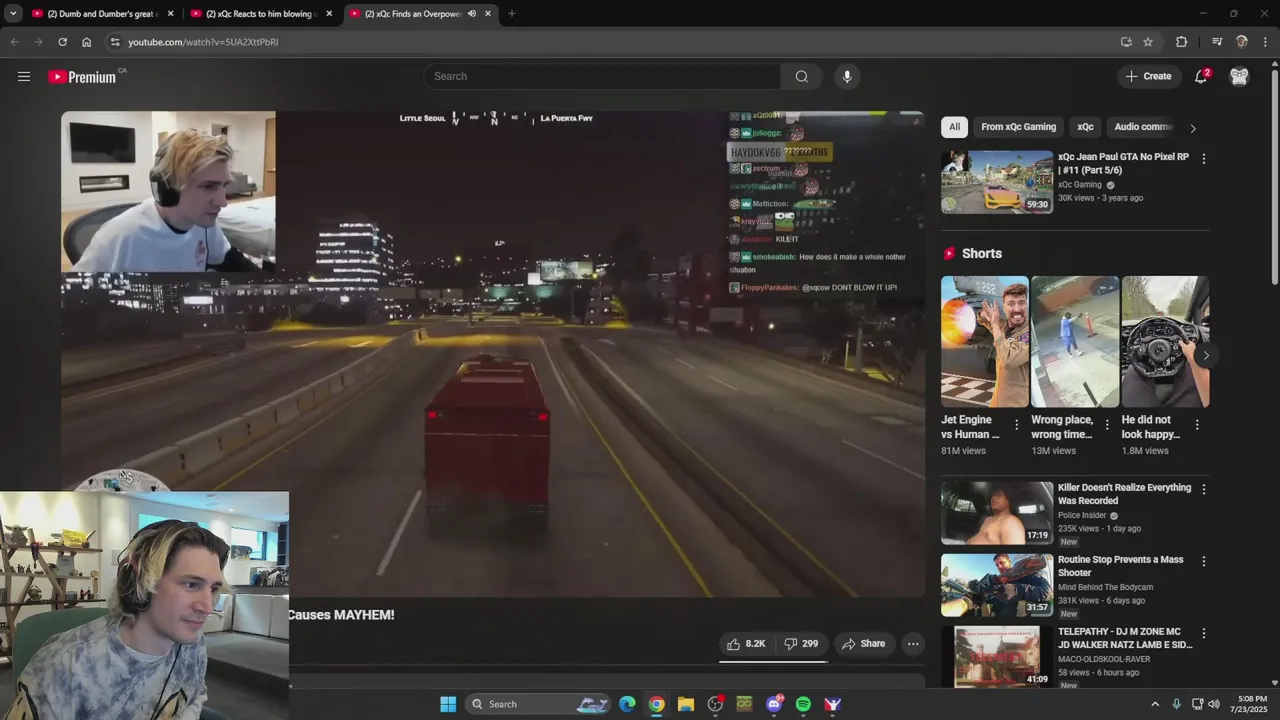
Task: Click the Windows taskbar search box
Action: [x=539, y=704]
